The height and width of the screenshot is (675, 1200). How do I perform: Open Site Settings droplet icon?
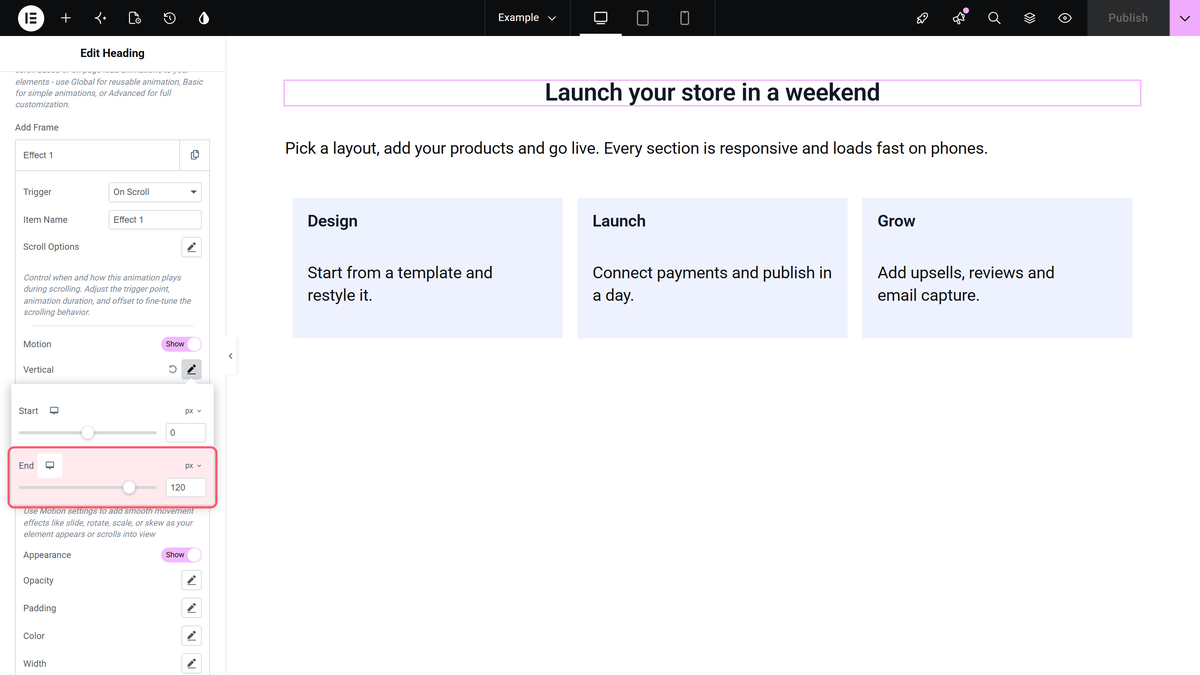point(204,18)
